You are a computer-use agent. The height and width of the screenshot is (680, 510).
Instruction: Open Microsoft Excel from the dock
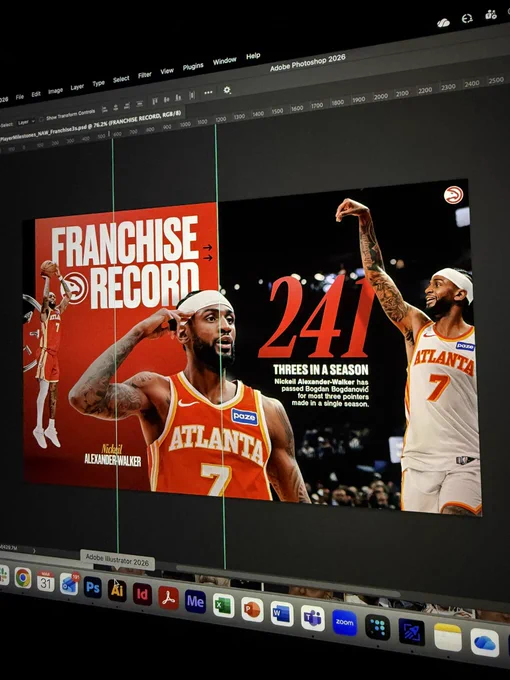point(223,605)
